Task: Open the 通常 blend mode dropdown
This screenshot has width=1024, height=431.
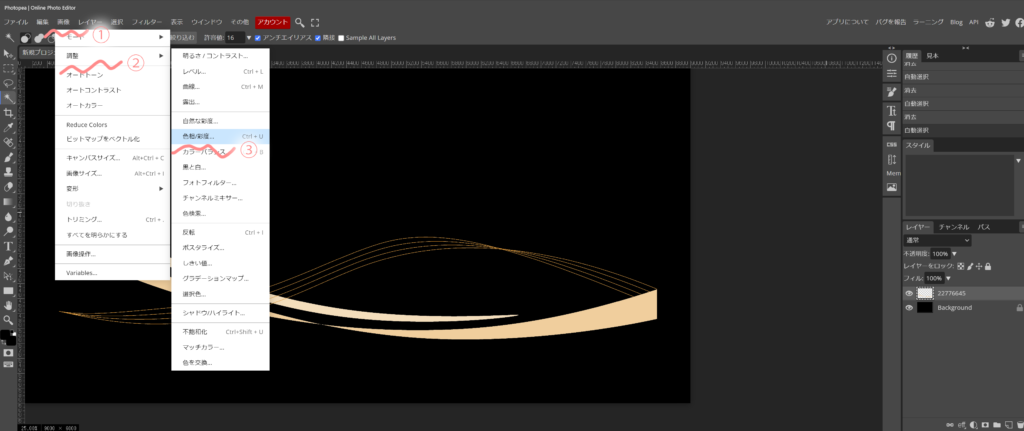Action: [938, 240]
